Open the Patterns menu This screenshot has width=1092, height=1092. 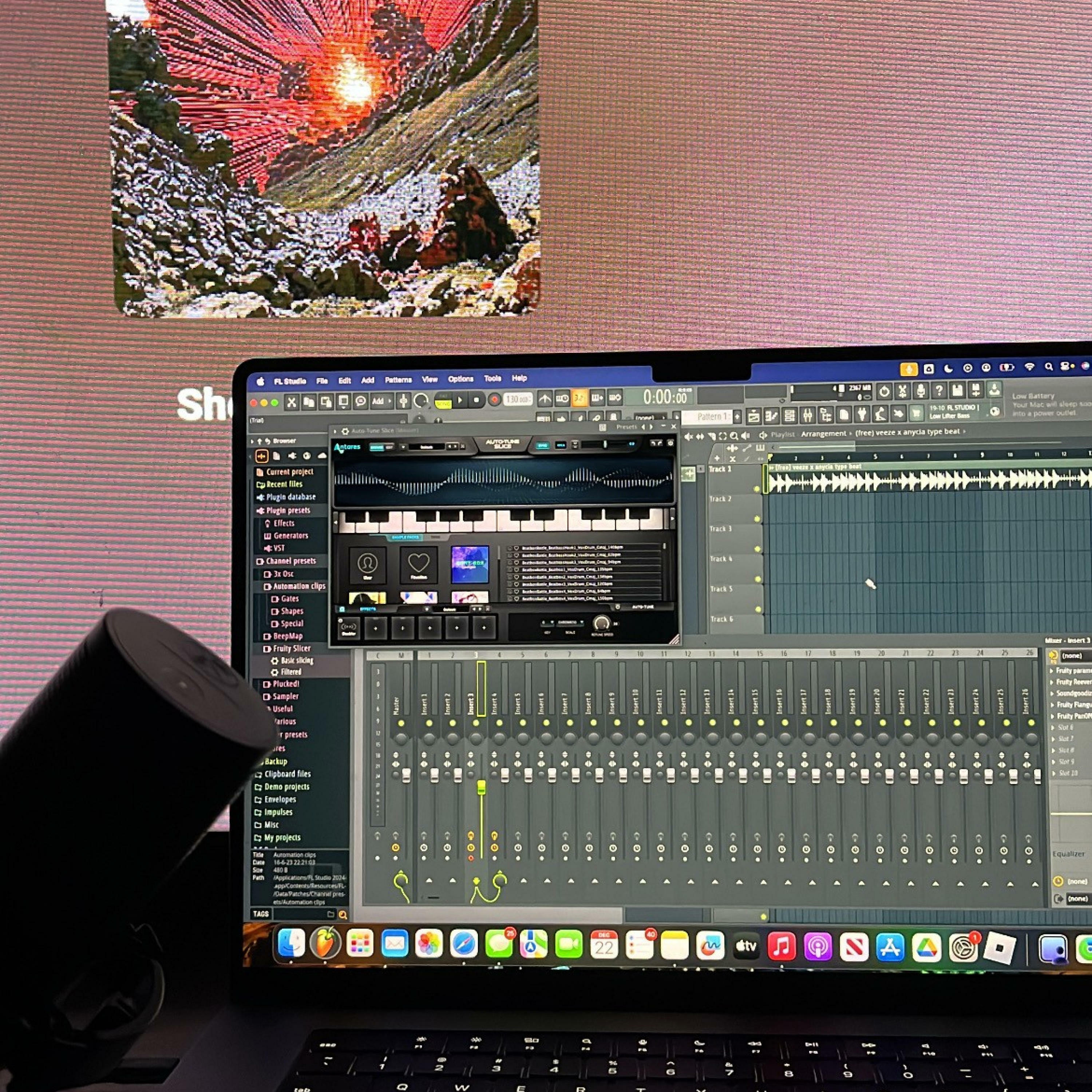point(398,380)
